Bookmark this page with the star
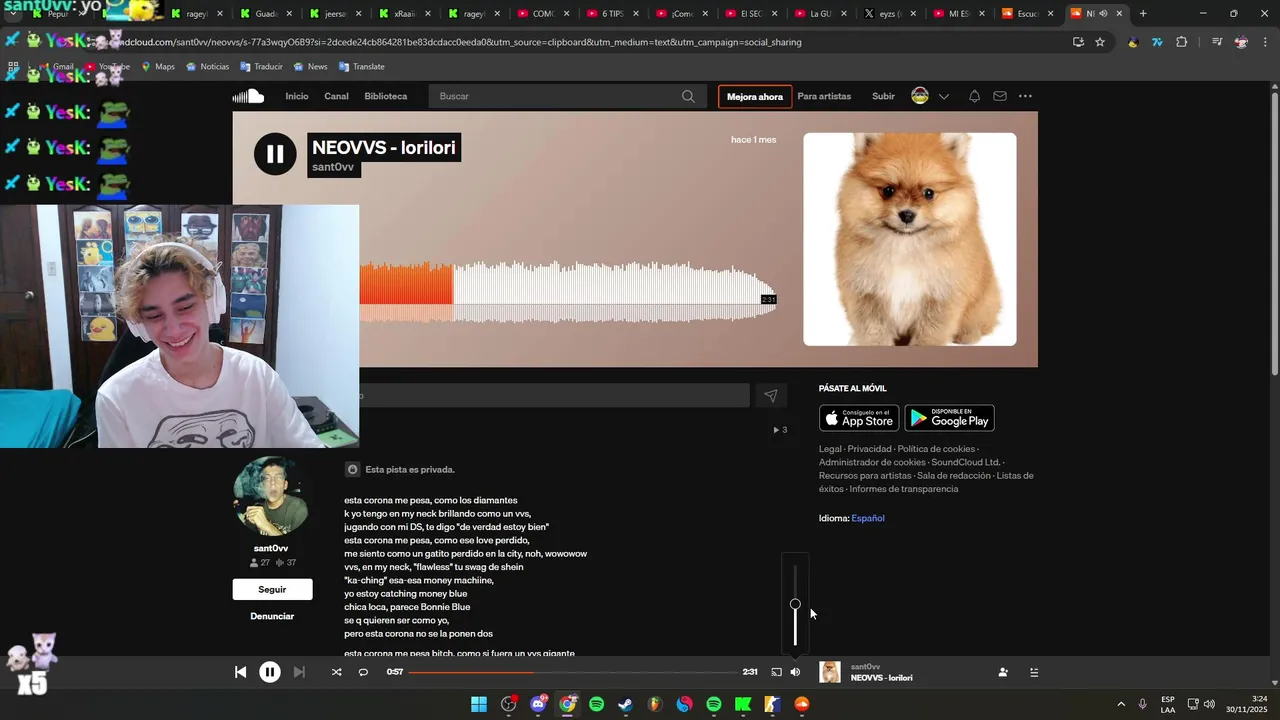The width and height of the screenshot is (1280, 720). click(1100, 42)
